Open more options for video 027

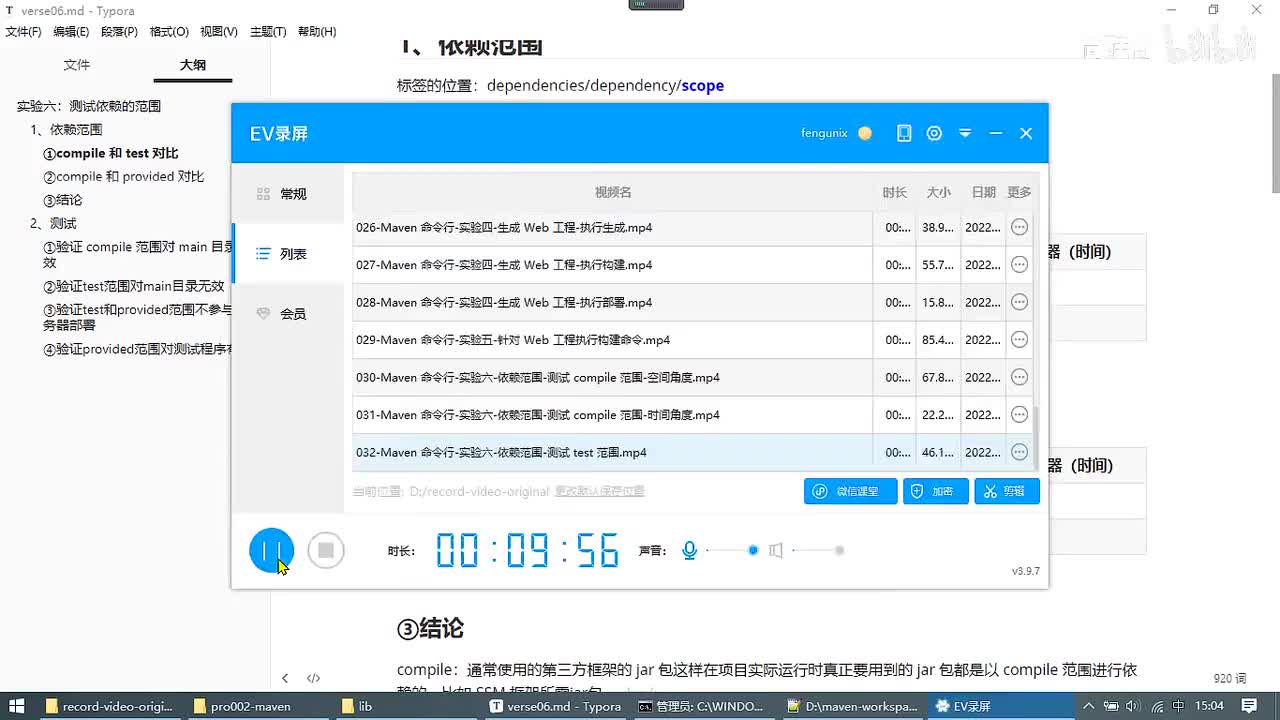1019,265
